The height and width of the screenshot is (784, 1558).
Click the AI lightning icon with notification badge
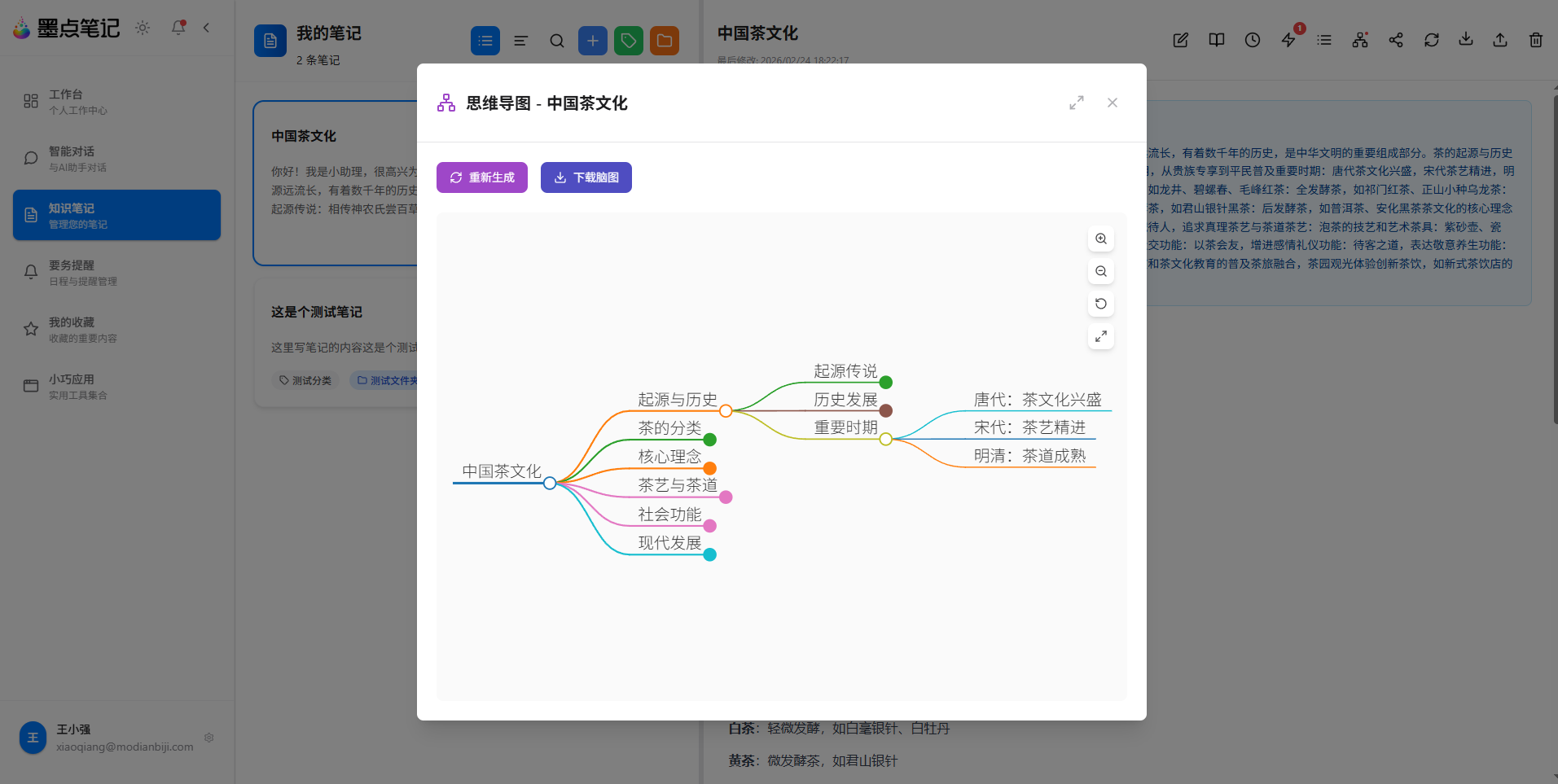click(1288, 39)
